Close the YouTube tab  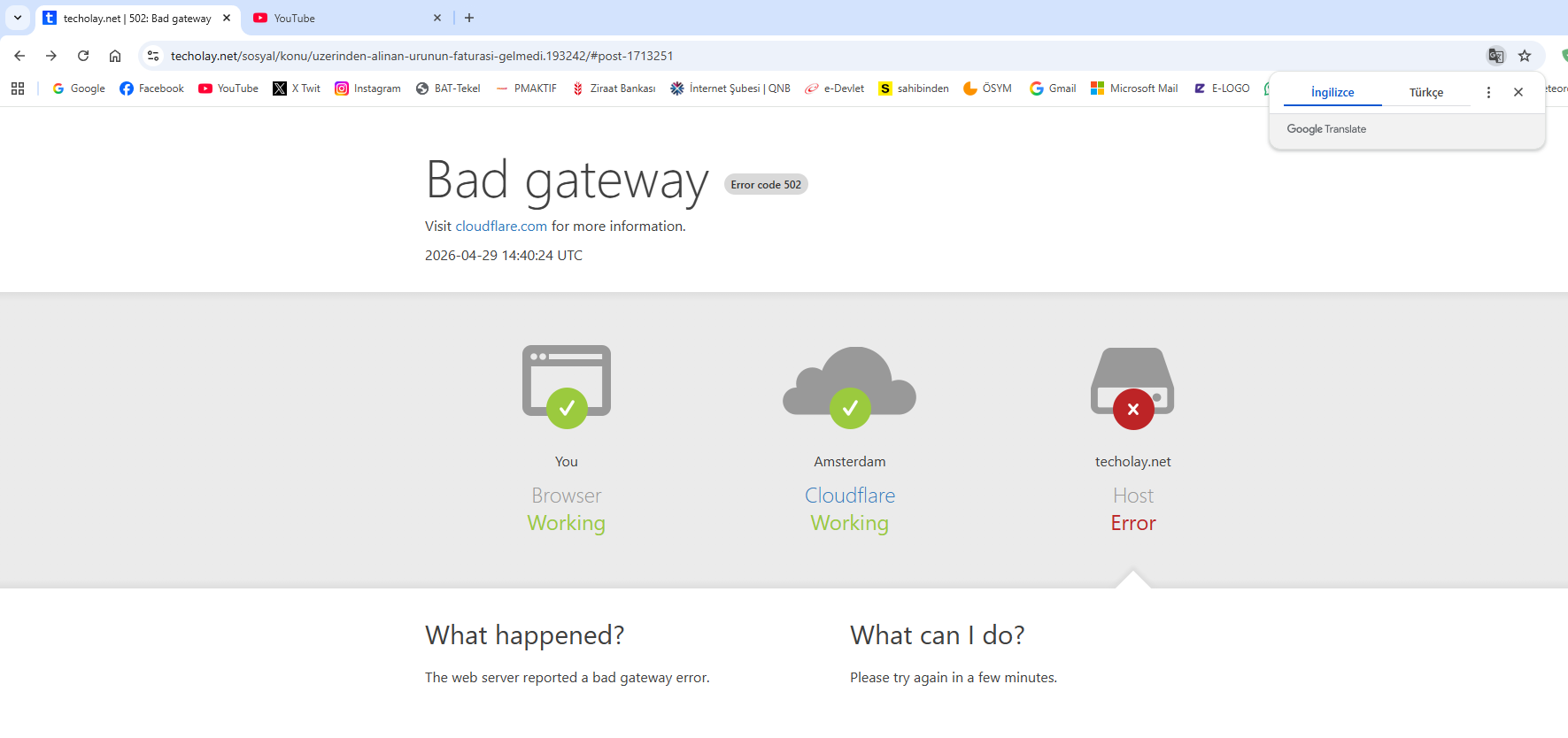[437, 18]
